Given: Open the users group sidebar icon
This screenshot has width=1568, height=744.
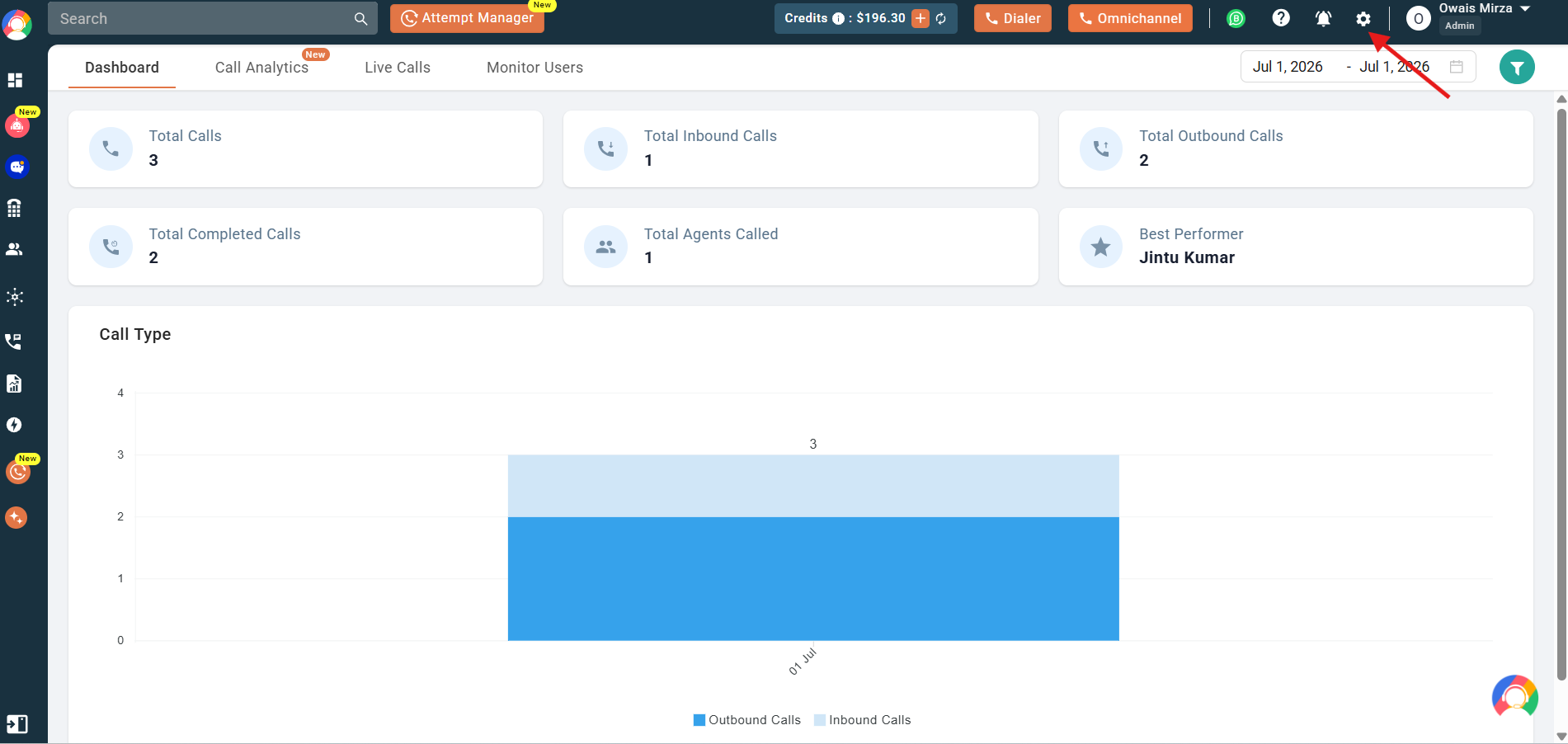Looking at the screenshot, I should tap(14, 249).
